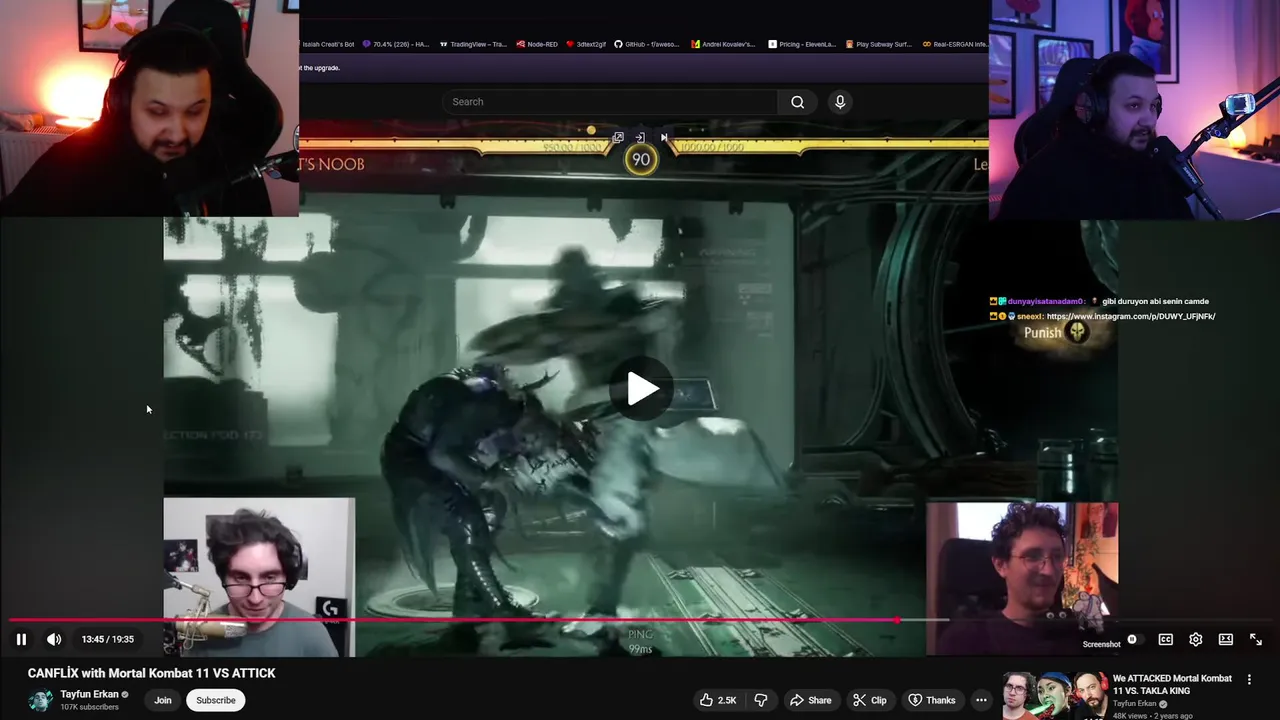Toggle closed captions (CC) button
The height and width of the screenshot is (720, 1280).
(1166, 640)
